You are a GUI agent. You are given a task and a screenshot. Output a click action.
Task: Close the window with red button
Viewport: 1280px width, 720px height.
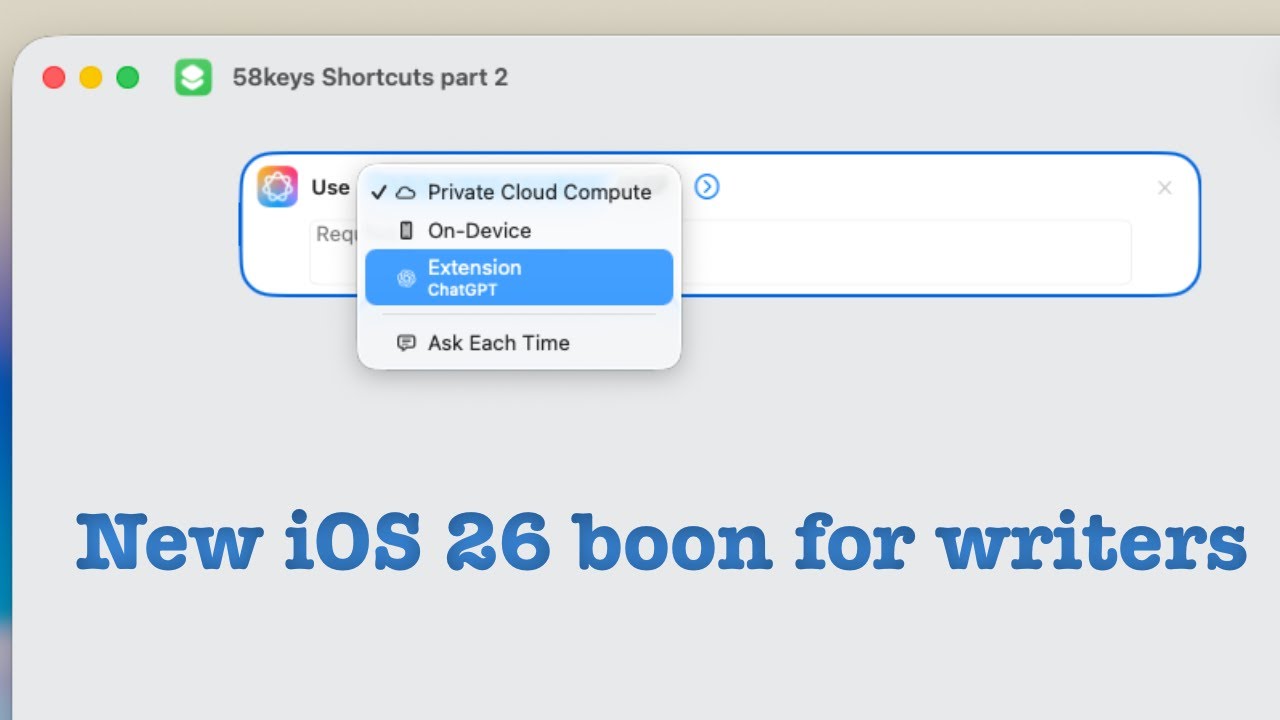(x=54, y=77)
